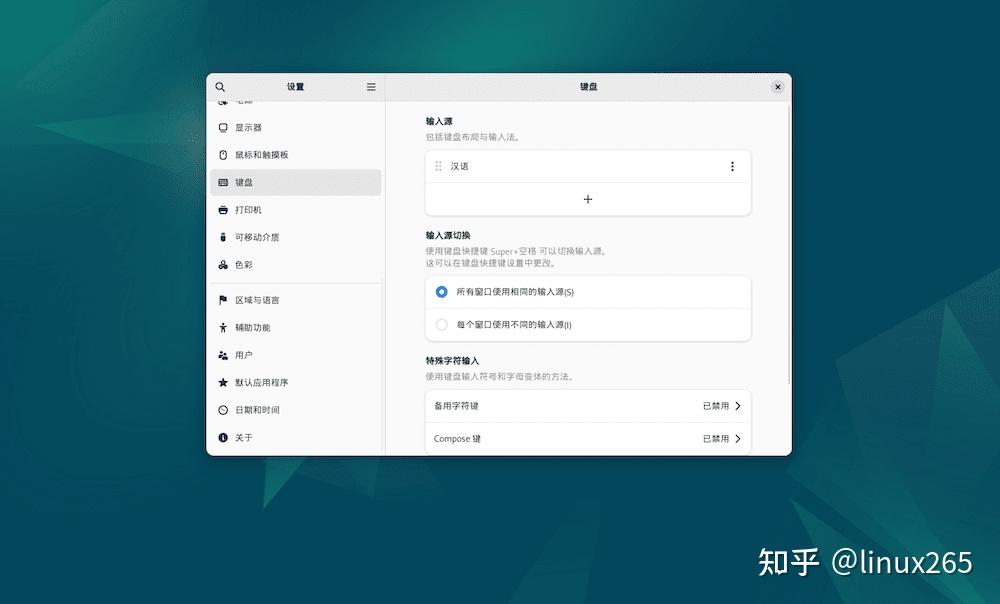Screen dimensions: 1000x604
Task: Click the 打印机 printer icon
Action: coord(223,210)
